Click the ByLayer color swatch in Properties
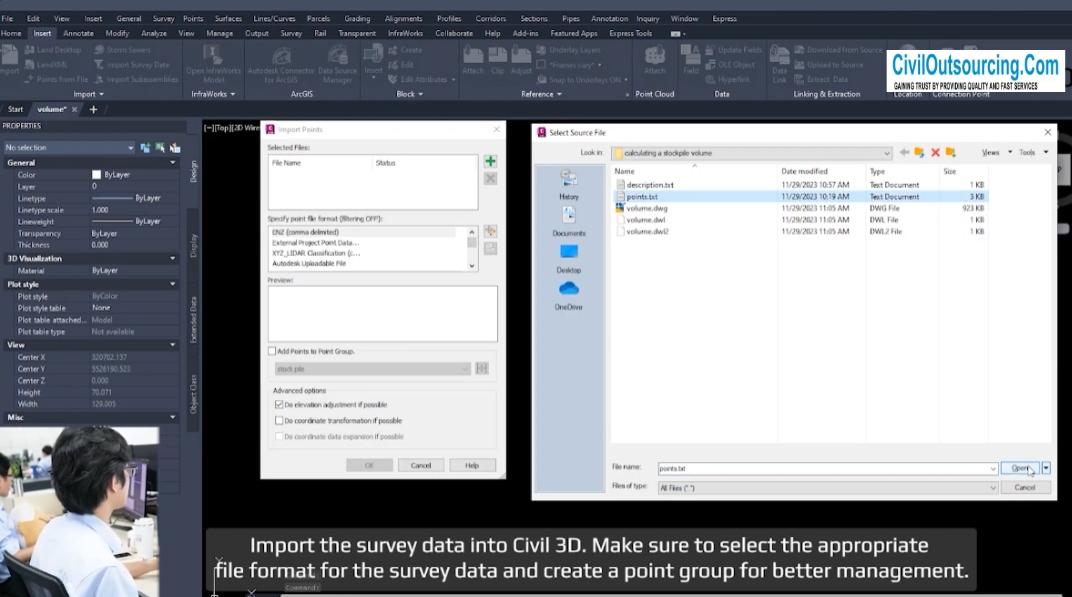 coord(96,175)
